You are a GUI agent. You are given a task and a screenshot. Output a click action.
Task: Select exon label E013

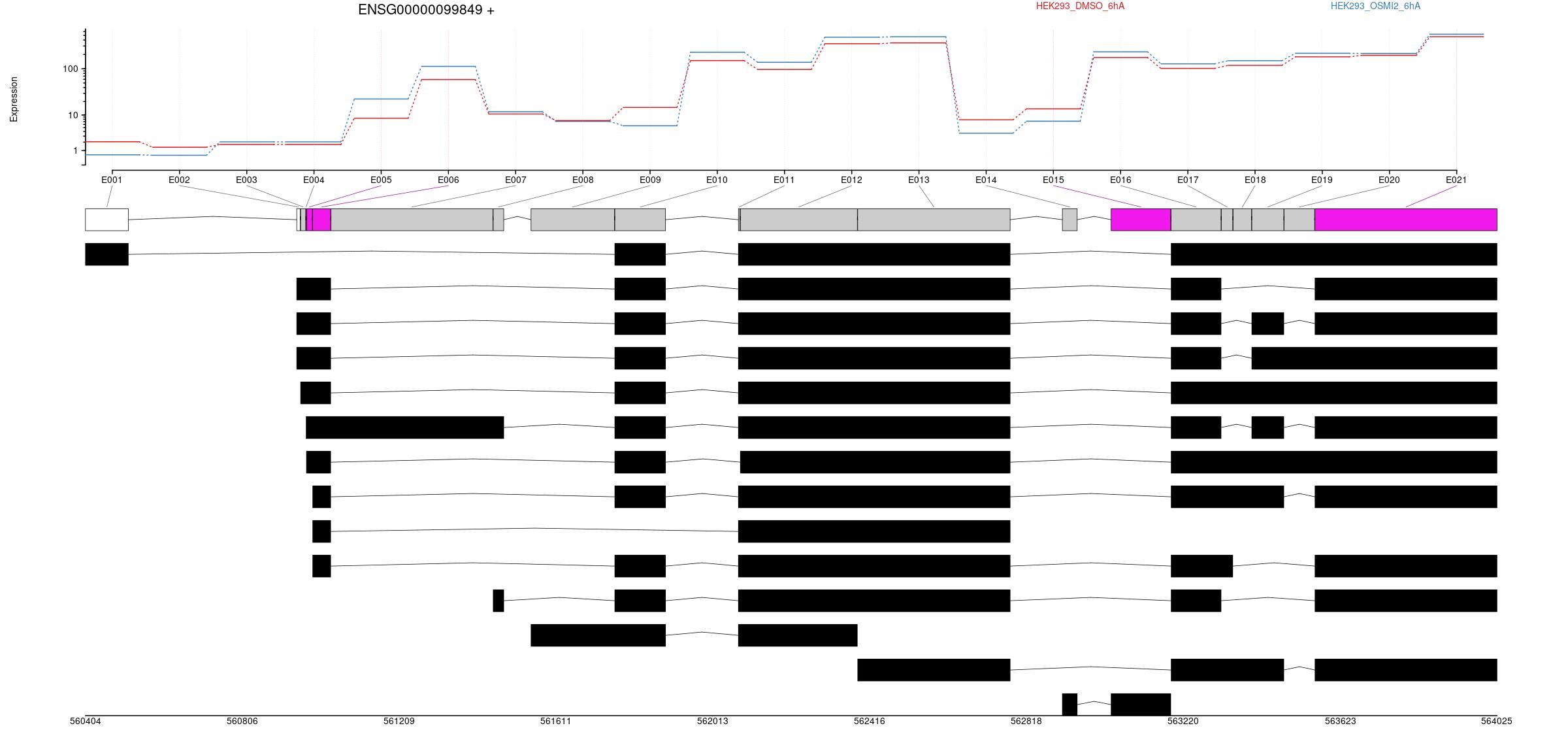click(919, 180)
